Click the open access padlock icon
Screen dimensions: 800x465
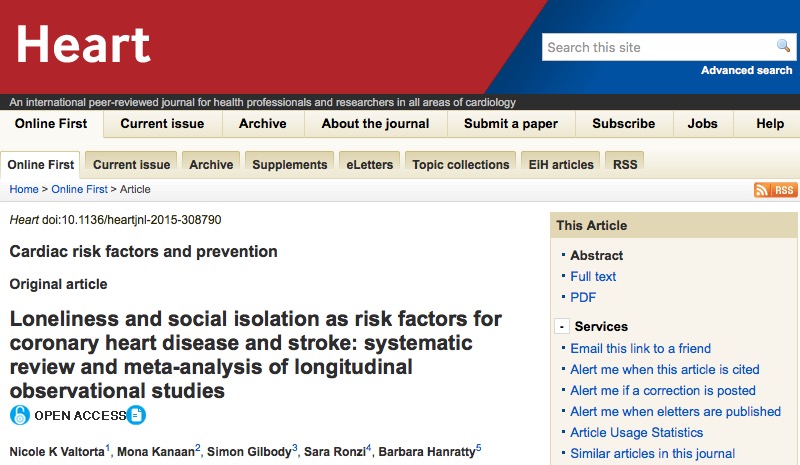point(20,415)
